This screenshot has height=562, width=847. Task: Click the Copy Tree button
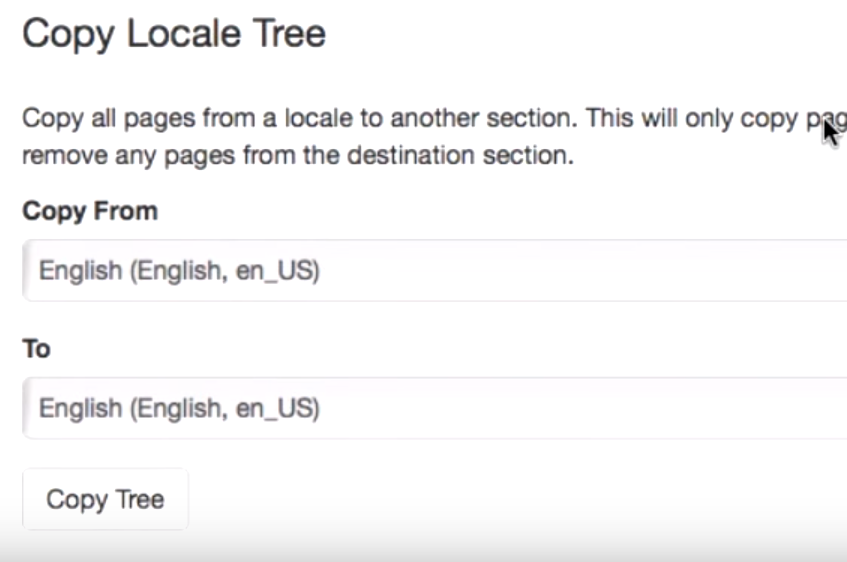coord(105,499)
